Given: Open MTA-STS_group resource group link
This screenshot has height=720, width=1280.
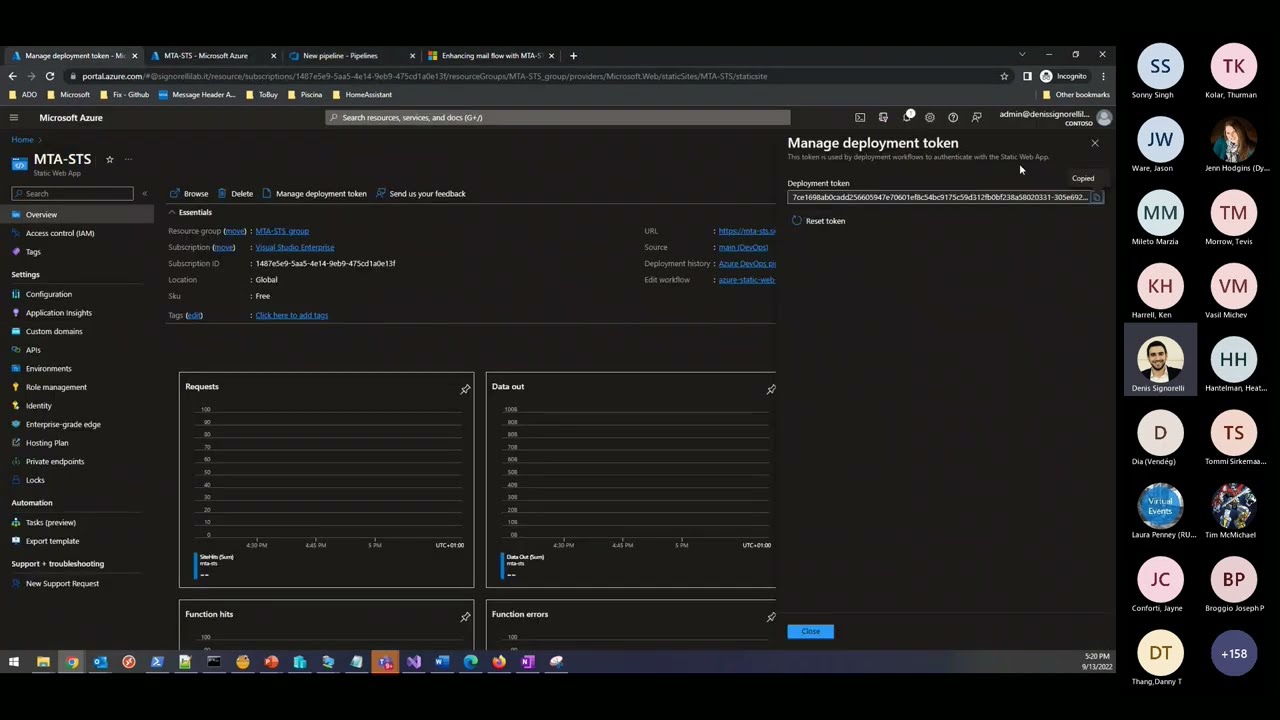Looking at the screenshot, I should tap(282, 231).
